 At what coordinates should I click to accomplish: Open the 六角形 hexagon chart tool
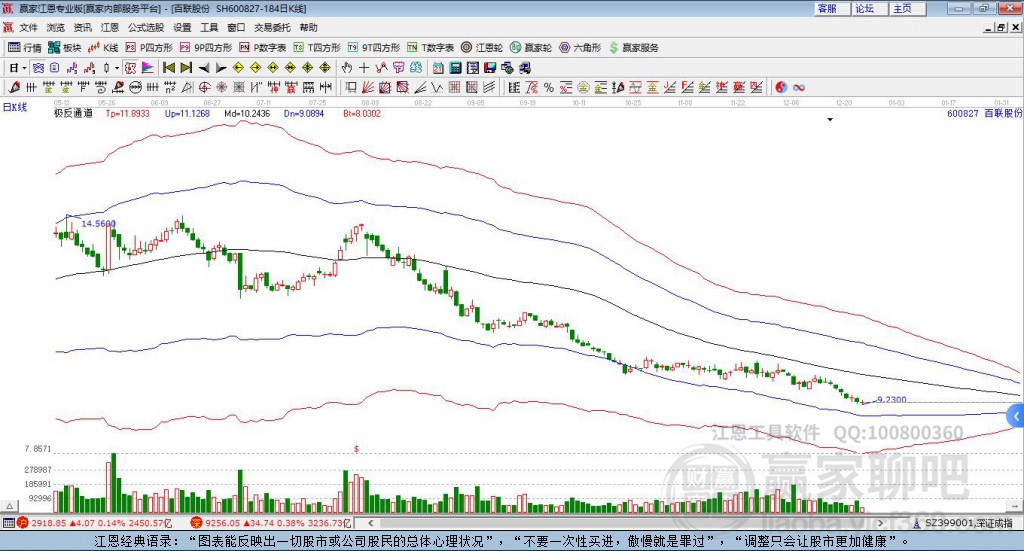(x=580, y=48)
